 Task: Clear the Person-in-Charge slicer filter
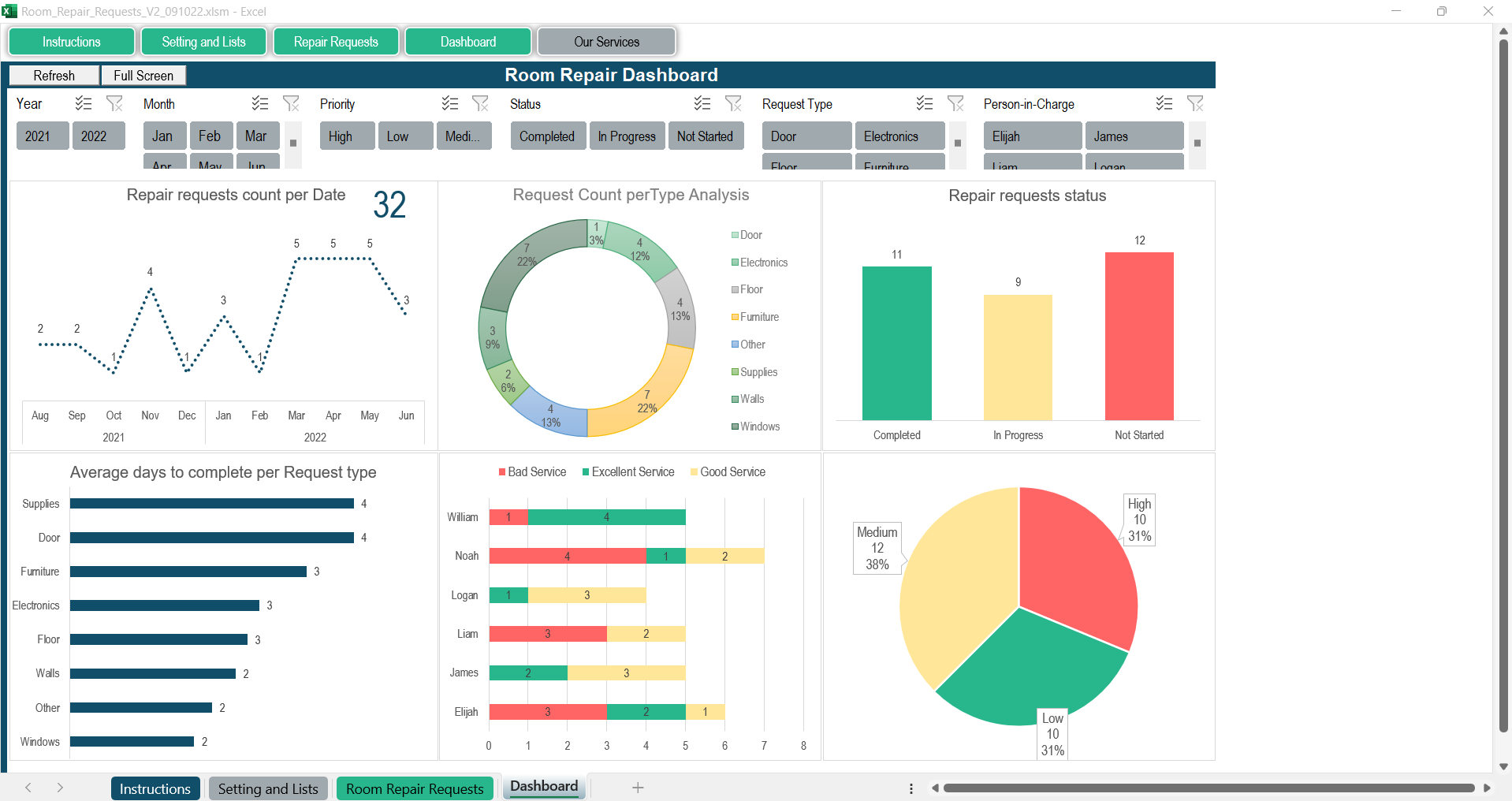click(x=1195, y=103)
